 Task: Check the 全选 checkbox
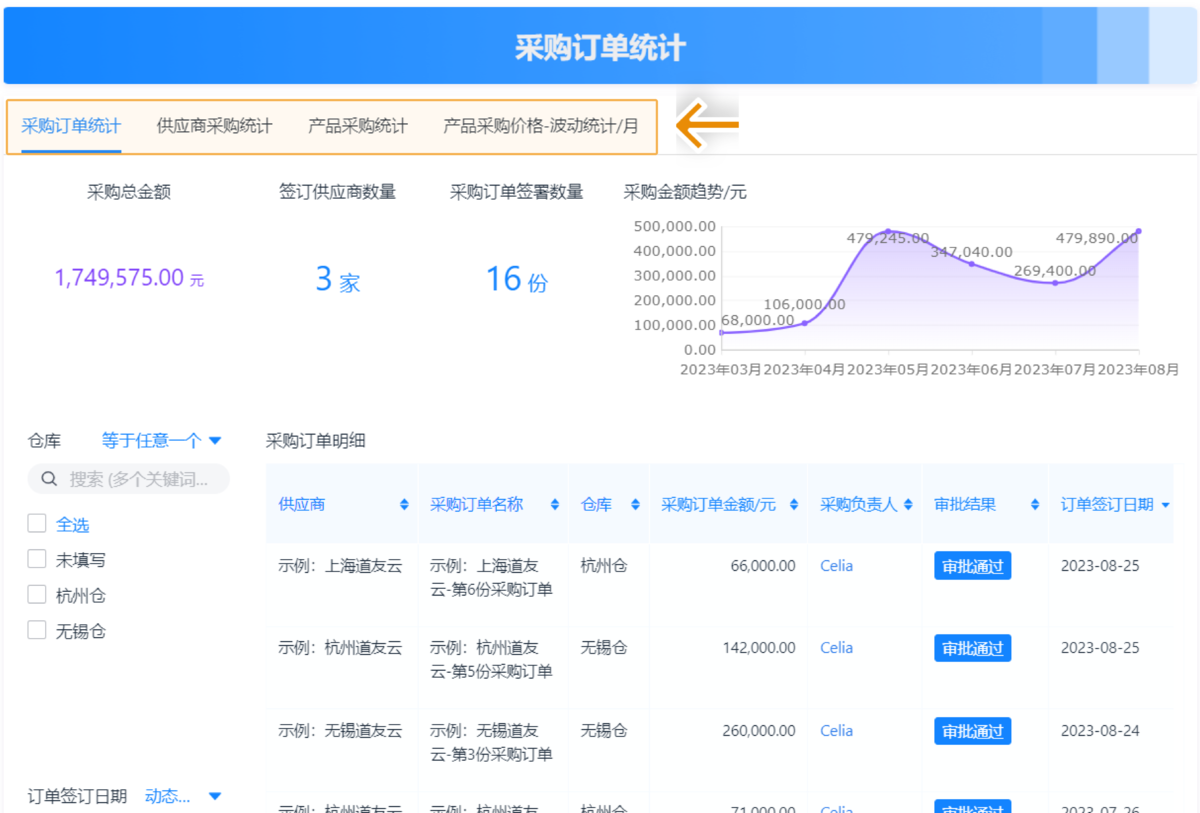click(37, 524)
